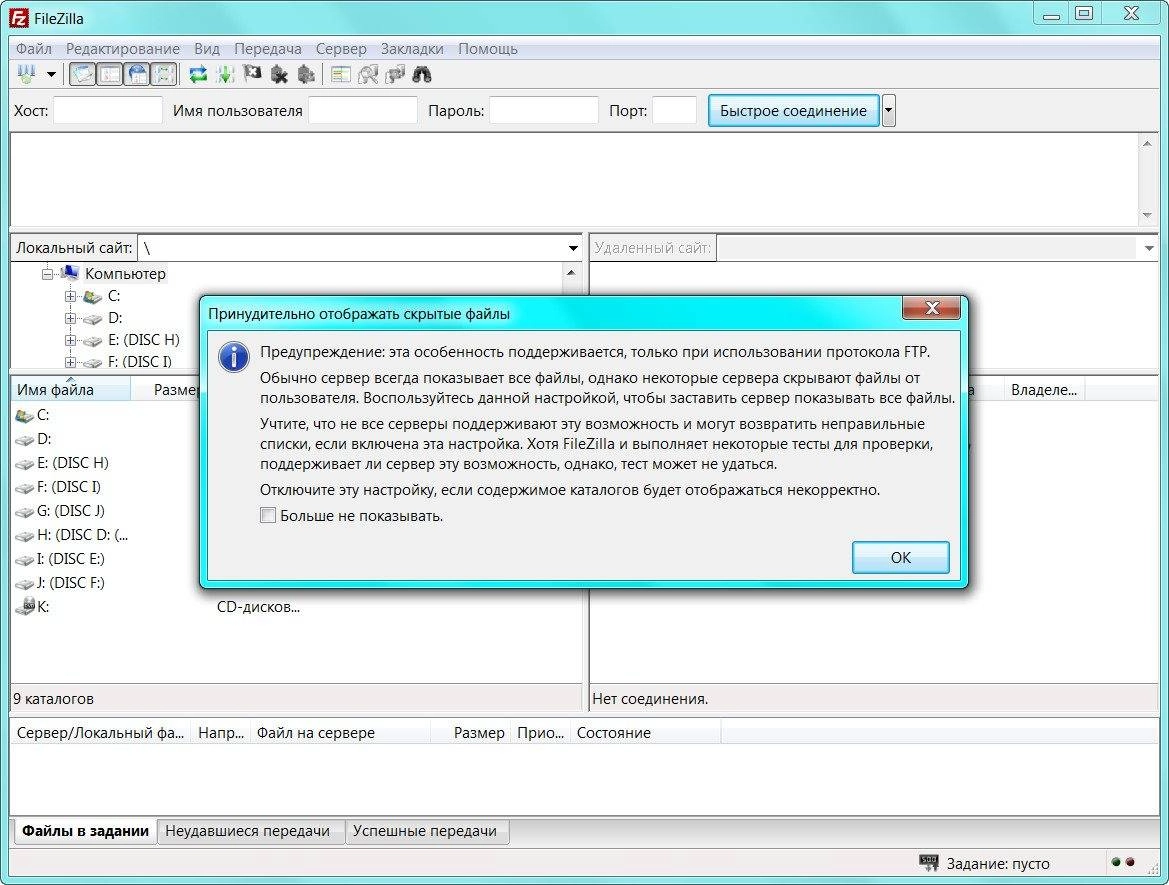
Task: Expand E: (DISC H) tree node
Action: tap(70, 341)
